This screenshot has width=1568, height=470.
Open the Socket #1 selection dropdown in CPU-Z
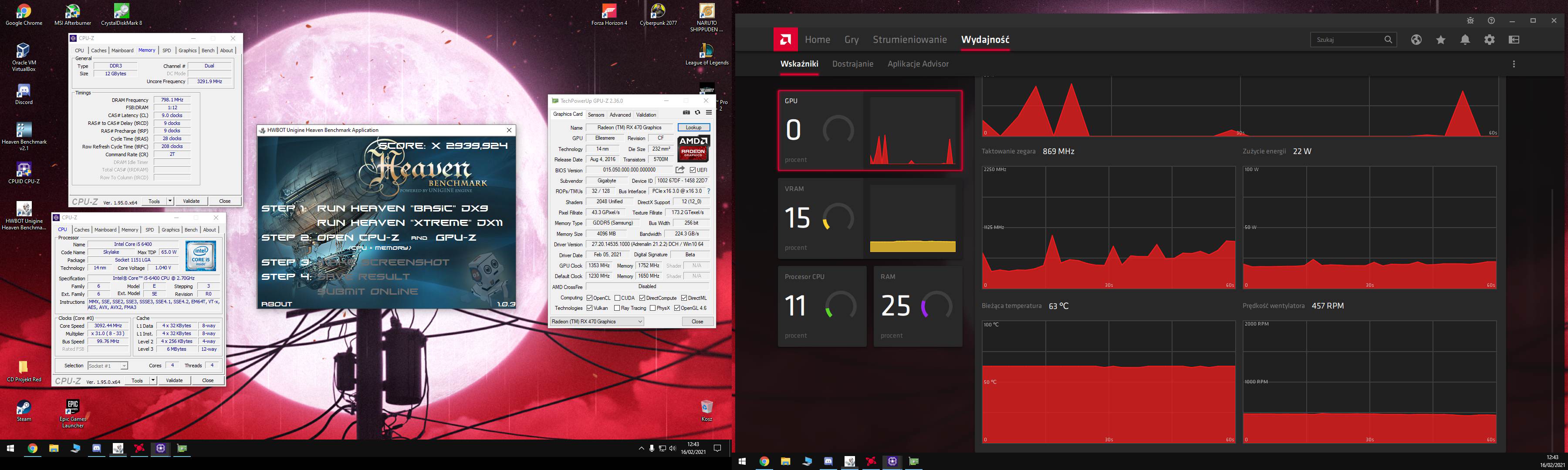tap(107, 366)
